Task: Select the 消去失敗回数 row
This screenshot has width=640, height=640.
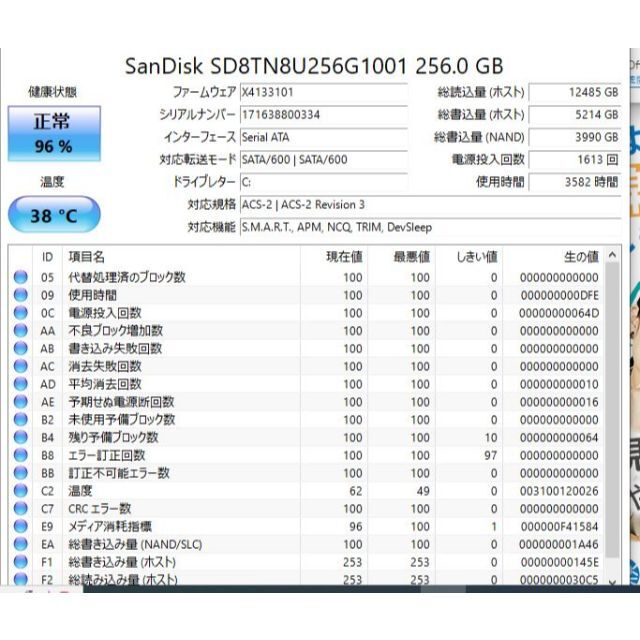Action: 307,366
